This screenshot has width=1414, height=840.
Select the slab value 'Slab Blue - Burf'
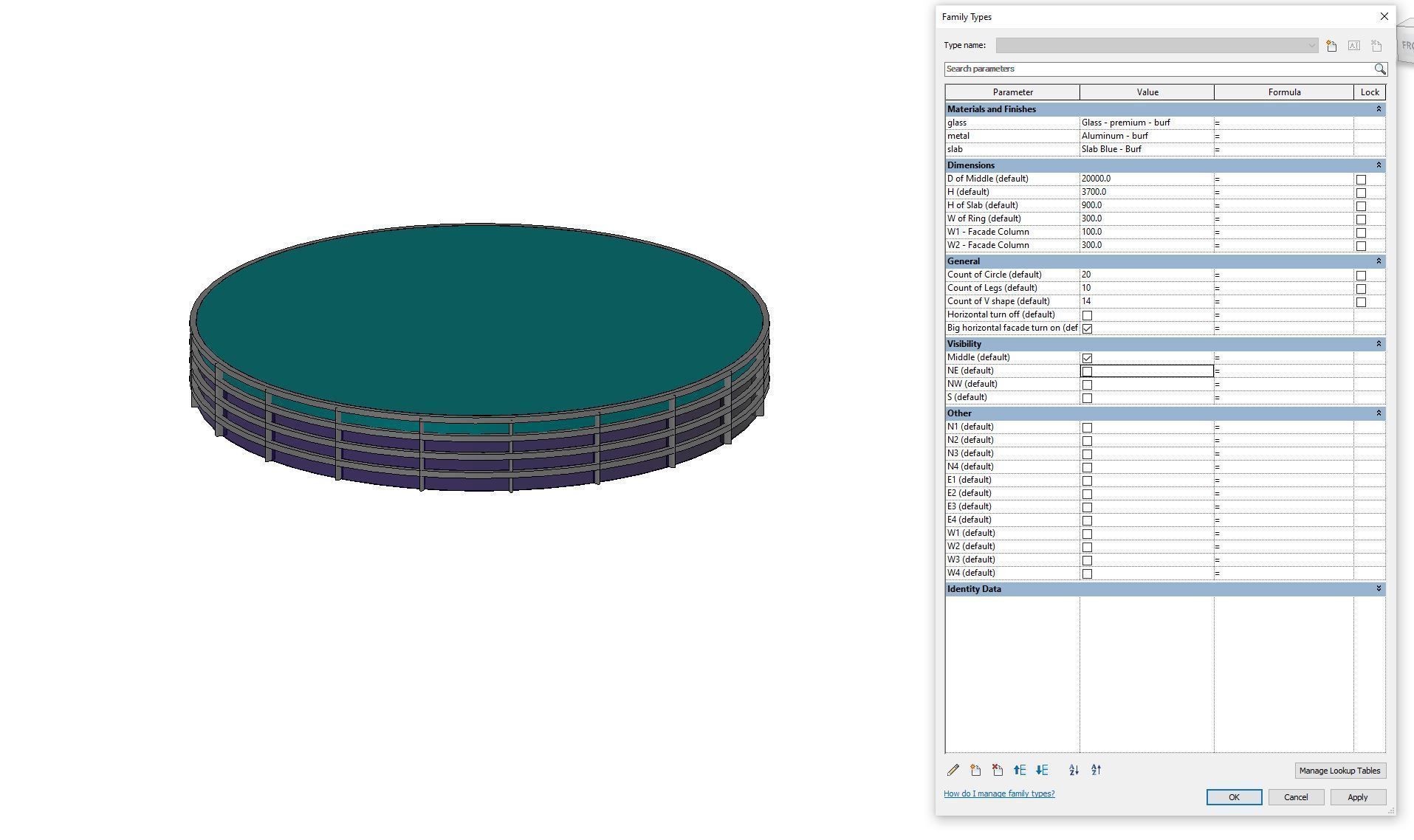coord(1147,149)
